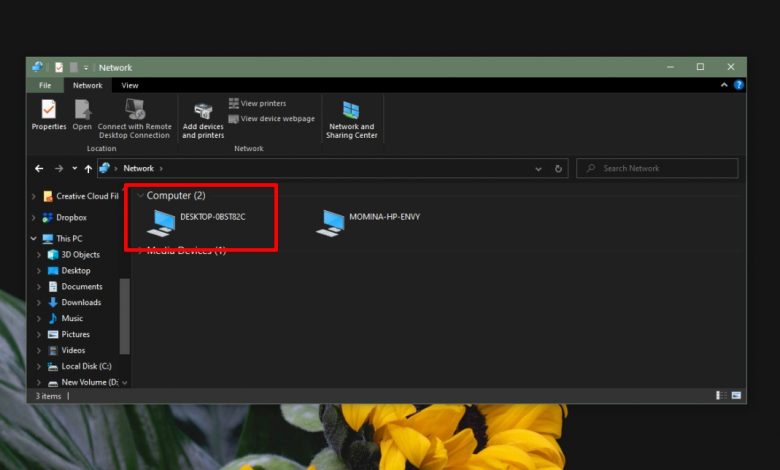
Task: Open Downloads folder in sidebar
Action: pyautogui.click(x=75, y=302)
